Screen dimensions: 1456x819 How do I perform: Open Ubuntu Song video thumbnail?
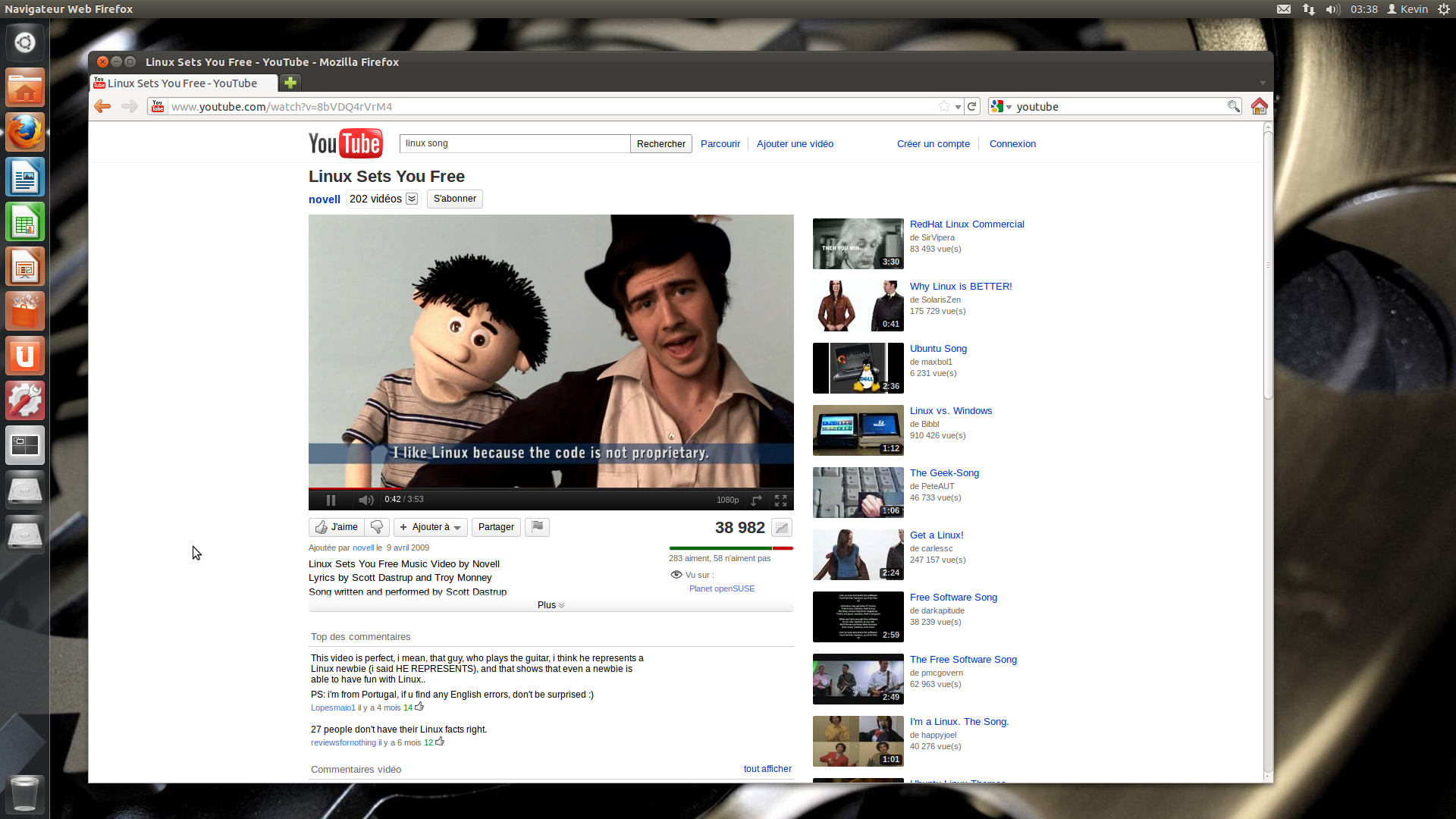[858, 368]
